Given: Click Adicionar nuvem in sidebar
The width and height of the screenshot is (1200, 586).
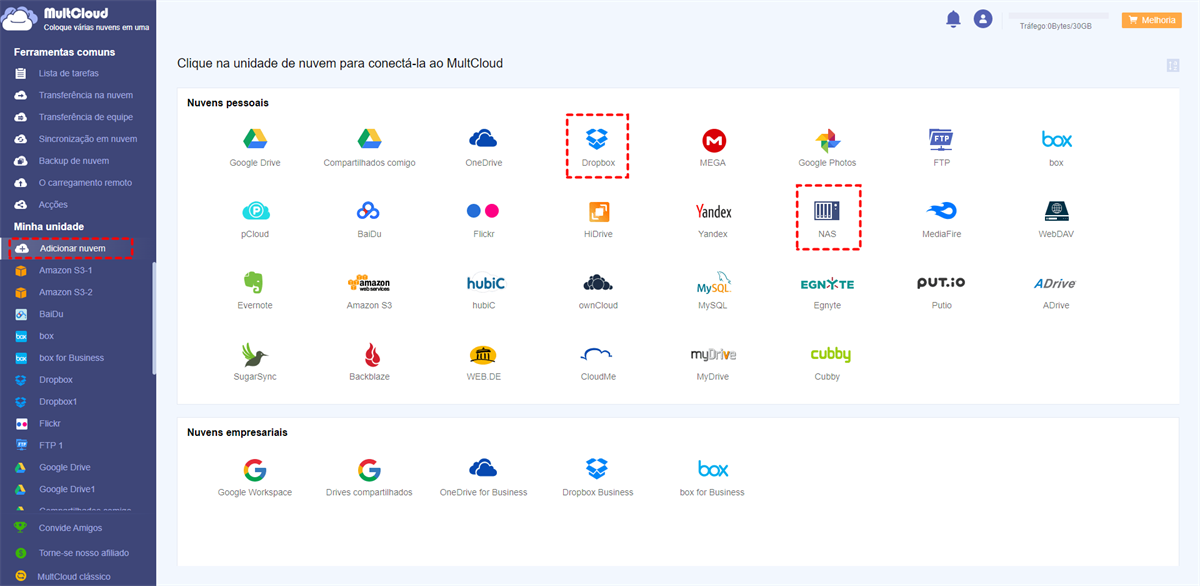Looking at the screenshot, I should click(70, 248).
